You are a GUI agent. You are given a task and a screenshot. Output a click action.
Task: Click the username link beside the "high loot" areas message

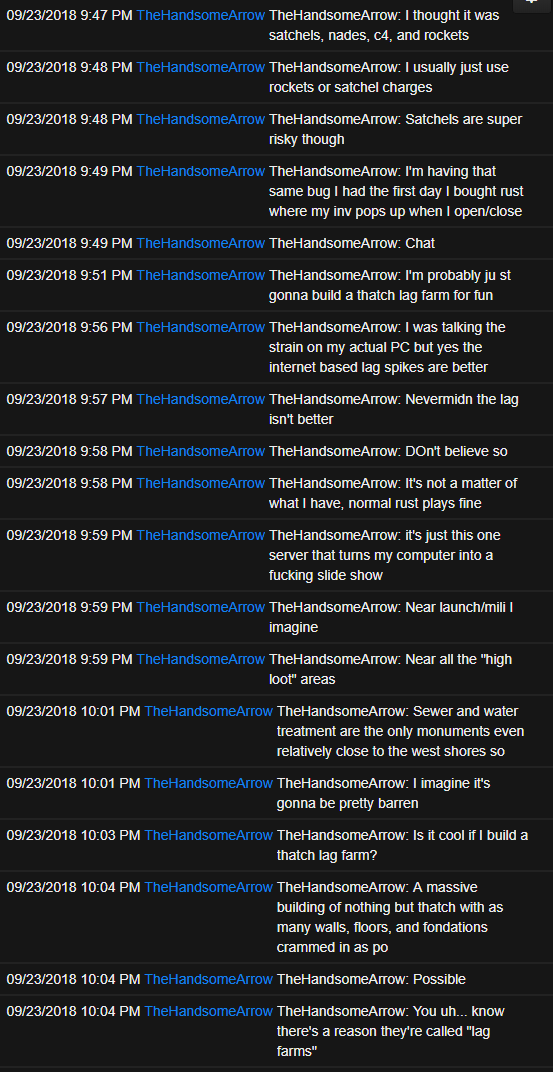[200, 660]
